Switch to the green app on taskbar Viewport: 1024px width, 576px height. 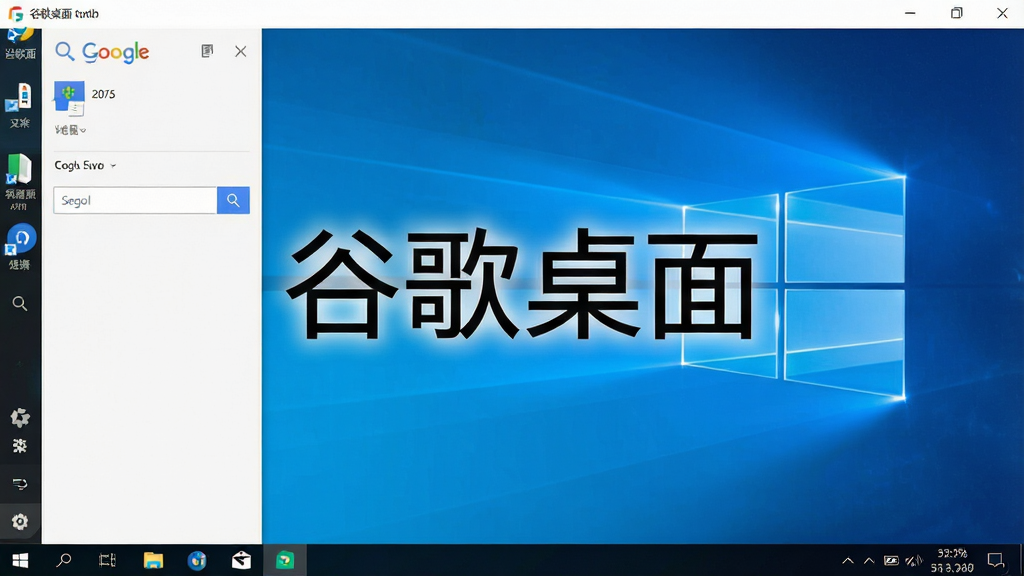(x=285, y=560)
